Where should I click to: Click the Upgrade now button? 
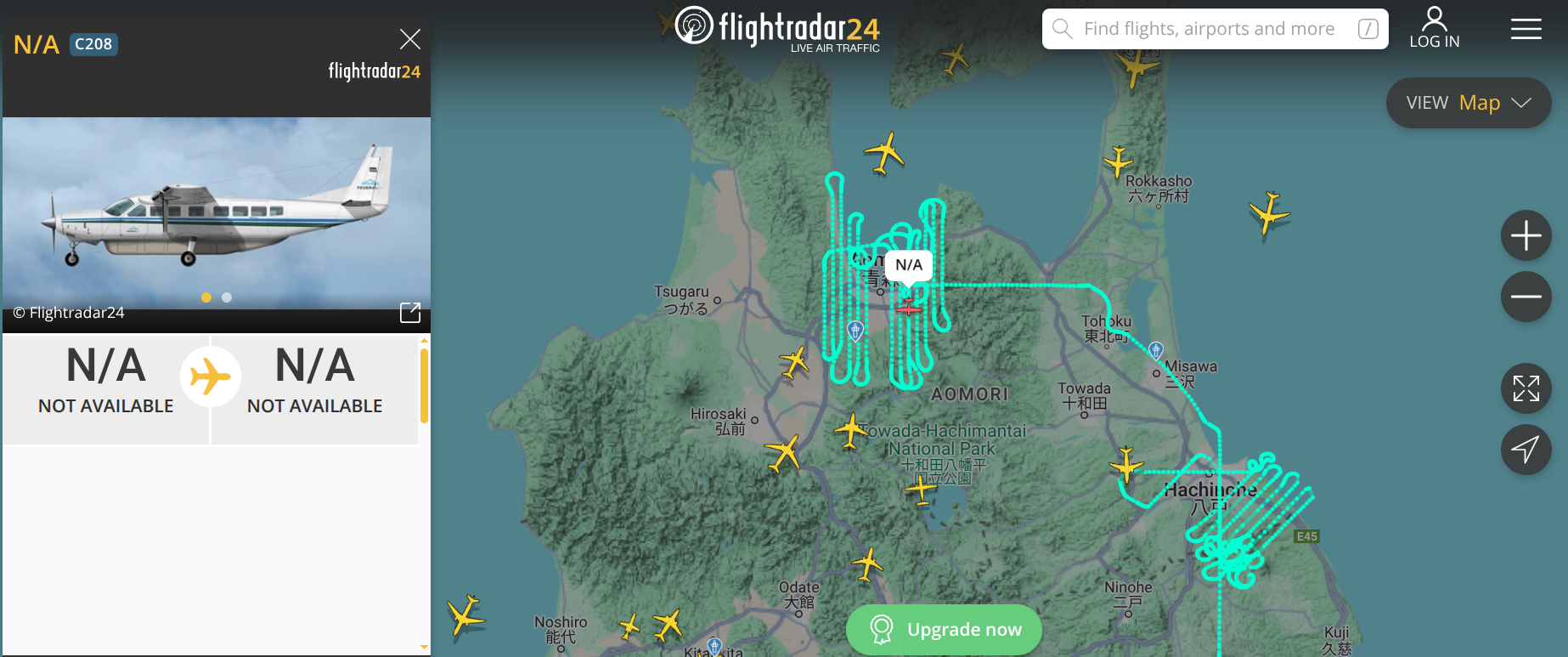944,630
